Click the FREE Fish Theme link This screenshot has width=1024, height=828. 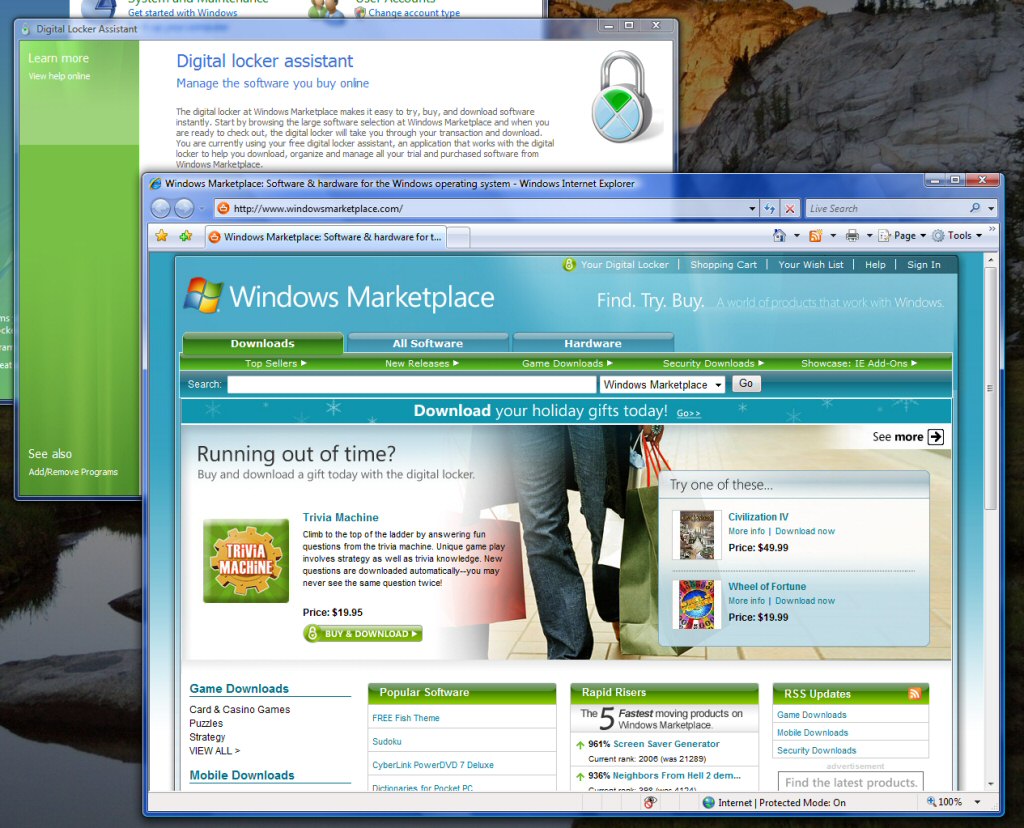pyautogui.click(x=406, y=718)
